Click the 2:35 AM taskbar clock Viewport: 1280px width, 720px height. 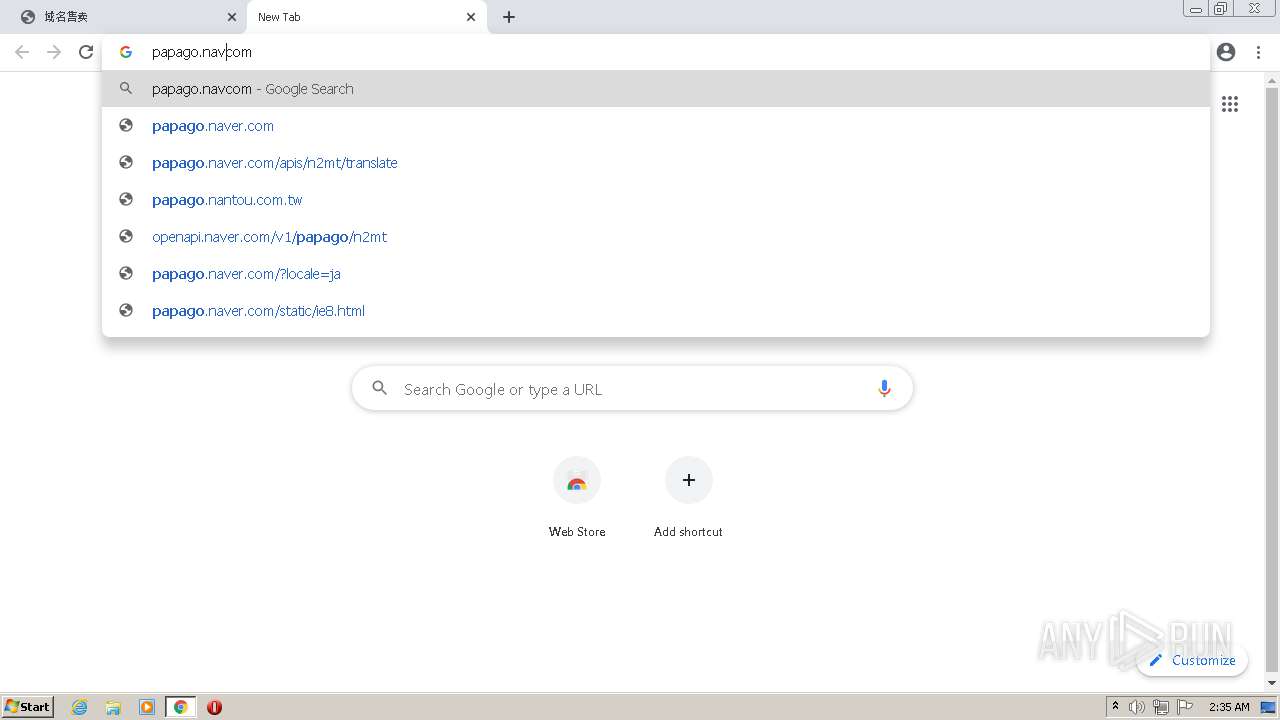coord(1229,707)
